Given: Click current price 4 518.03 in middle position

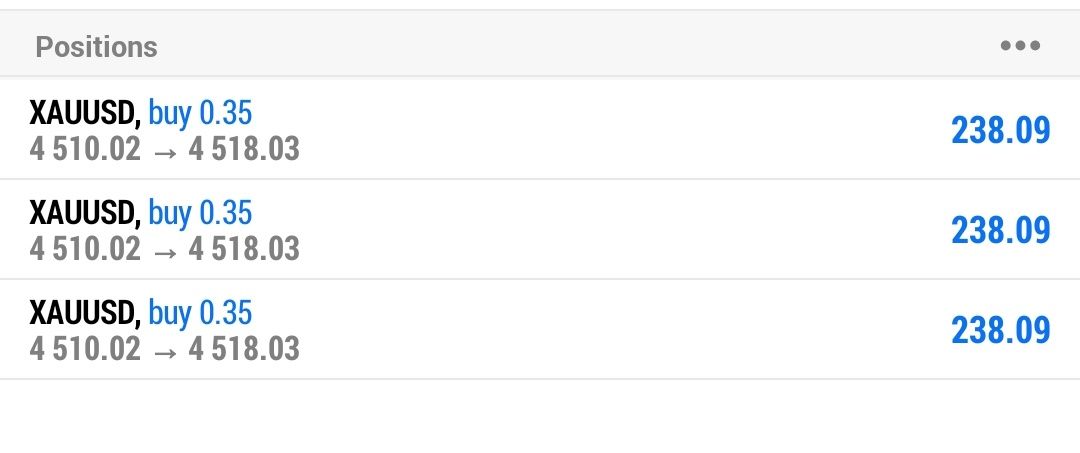Looking at the screenshot, I should click(244, 248).
